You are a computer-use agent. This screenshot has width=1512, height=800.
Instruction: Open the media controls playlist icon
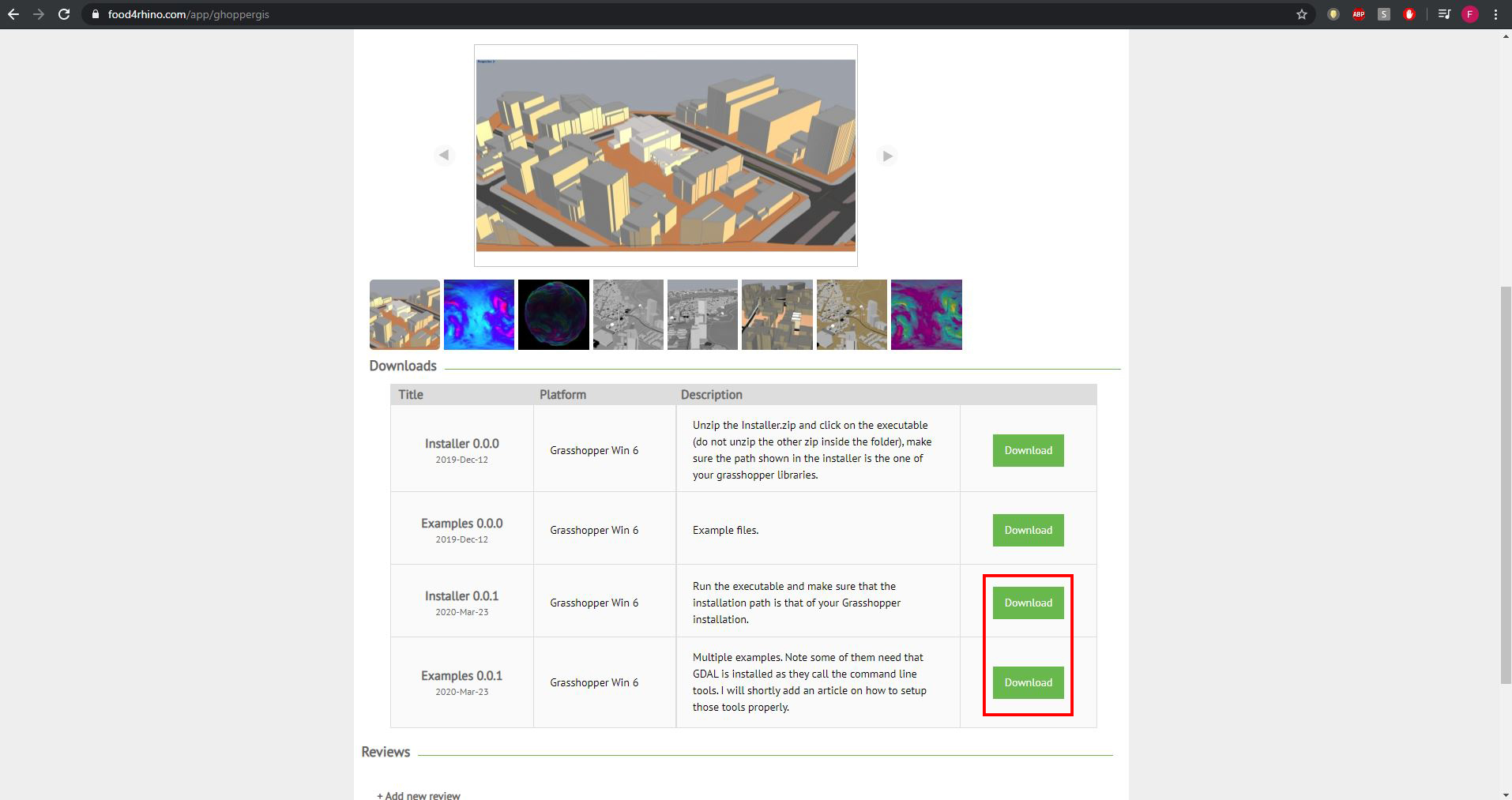[1444, 14]
